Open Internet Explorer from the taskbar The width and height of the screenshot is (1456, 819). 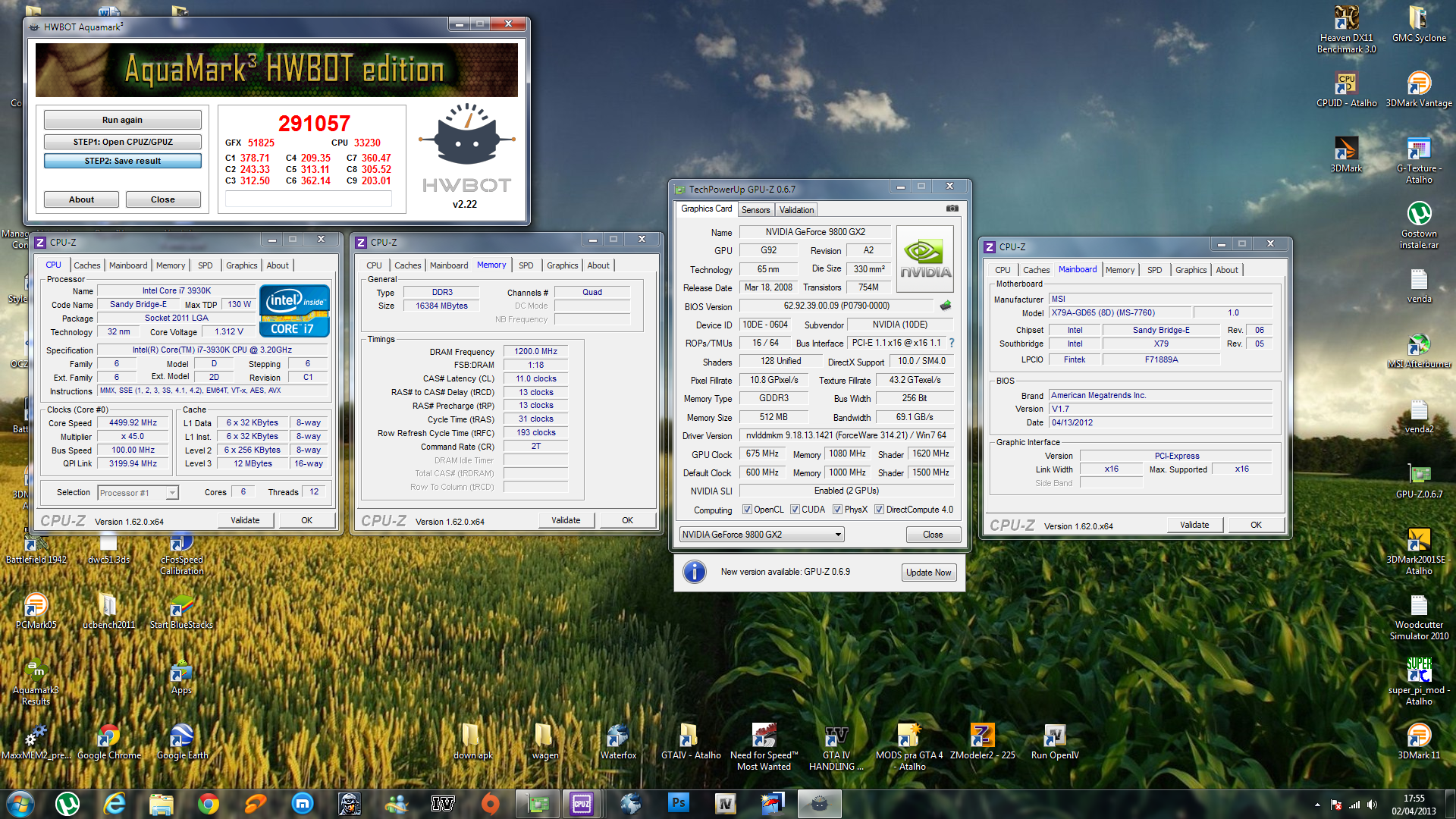pos(115,804)
